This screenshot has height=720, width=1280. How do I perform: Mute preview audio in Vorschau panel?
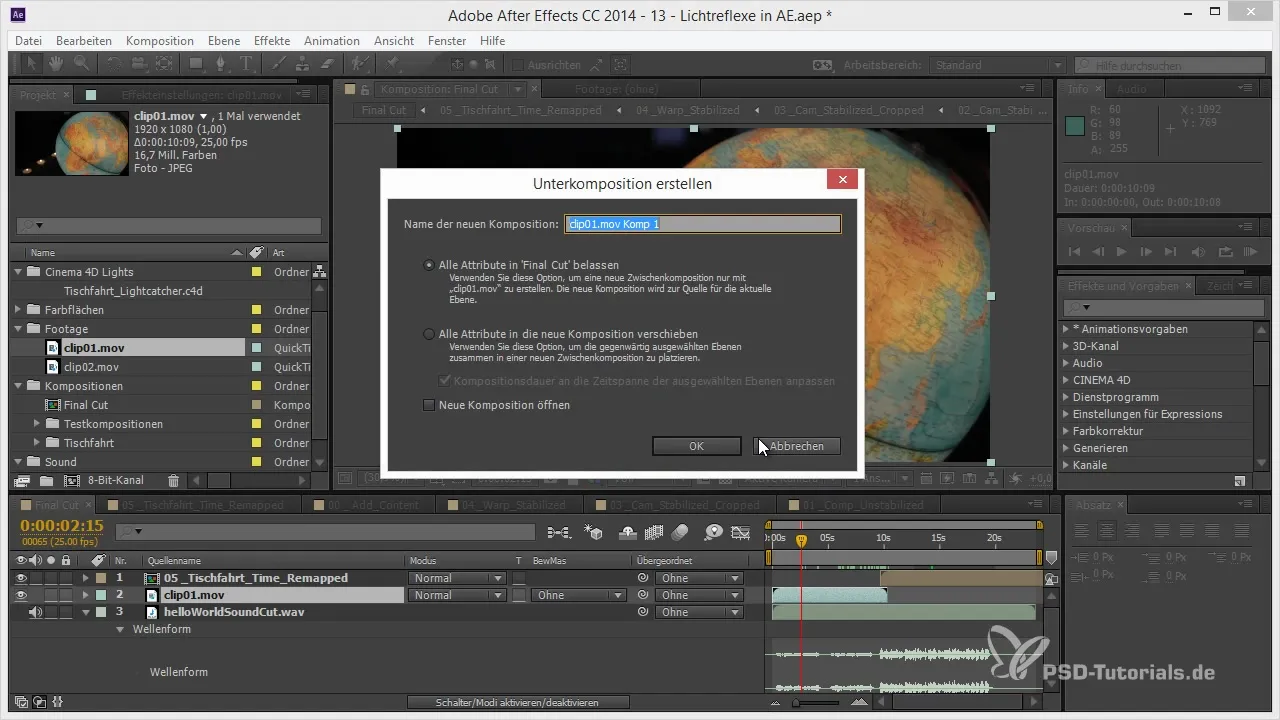pos(1199,251)
